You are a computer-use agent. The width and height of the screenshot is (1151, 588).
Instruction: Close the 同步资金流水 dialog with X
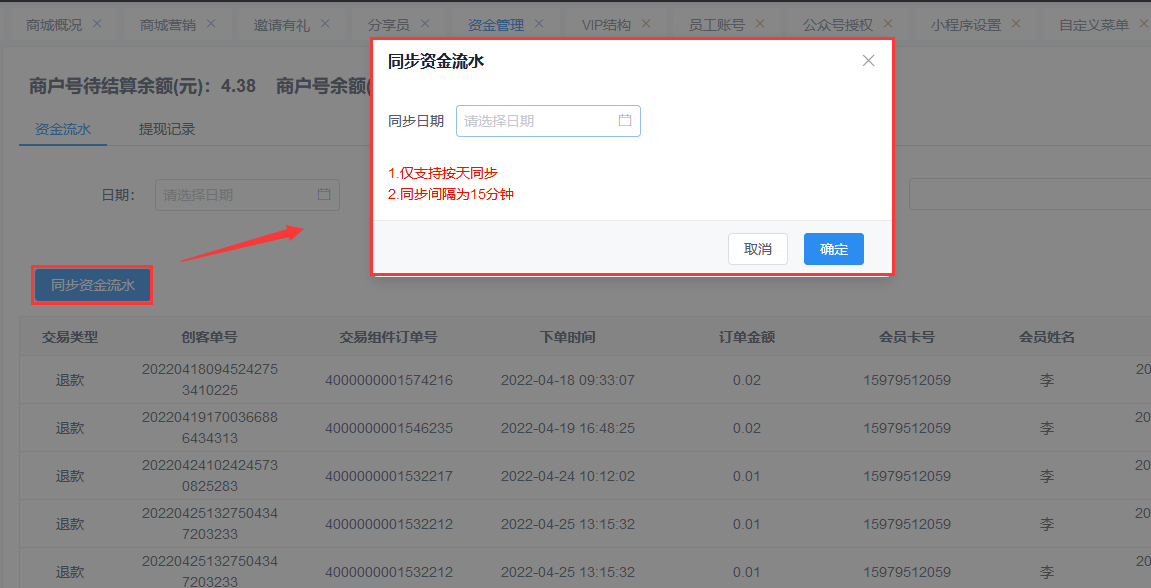[868, 61]
